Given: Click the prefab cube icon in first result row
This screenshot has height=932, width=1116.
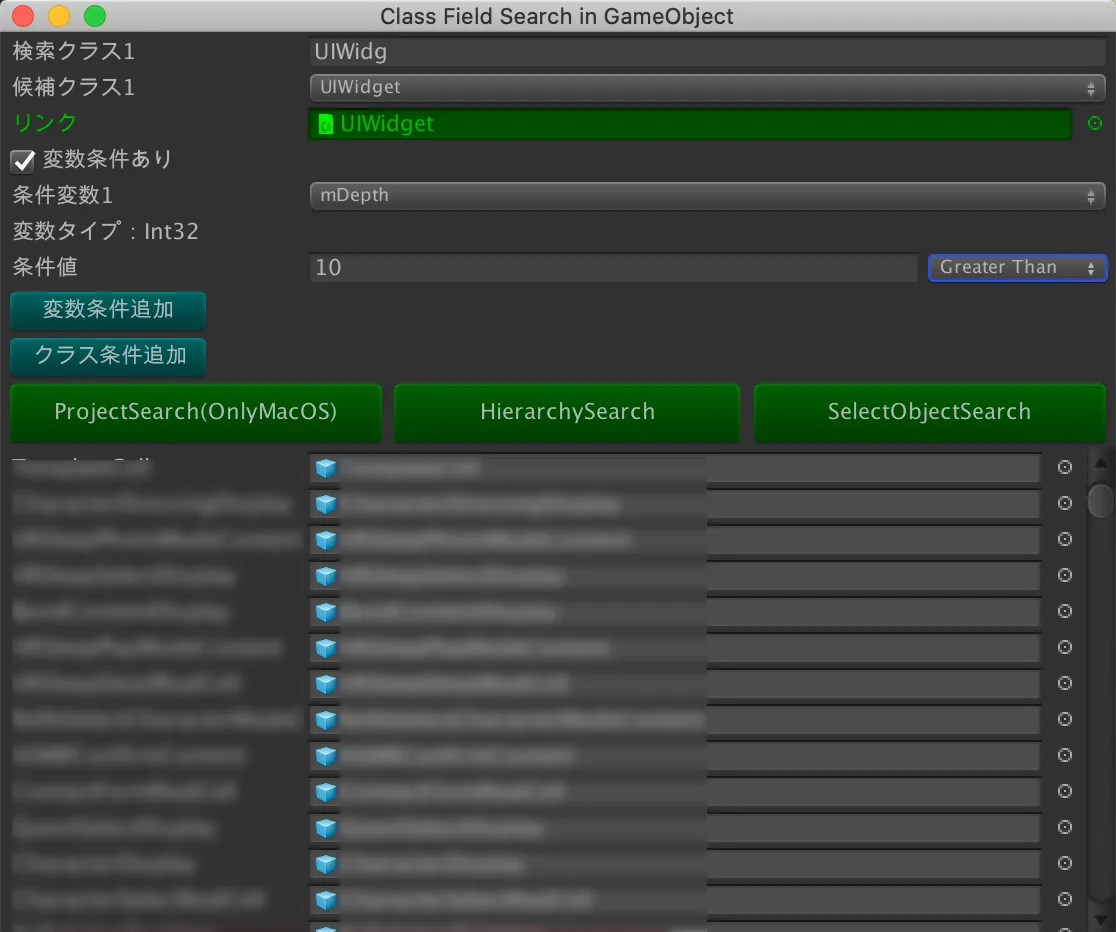Looking at the screenshot, I should click(x=325, y=467).
